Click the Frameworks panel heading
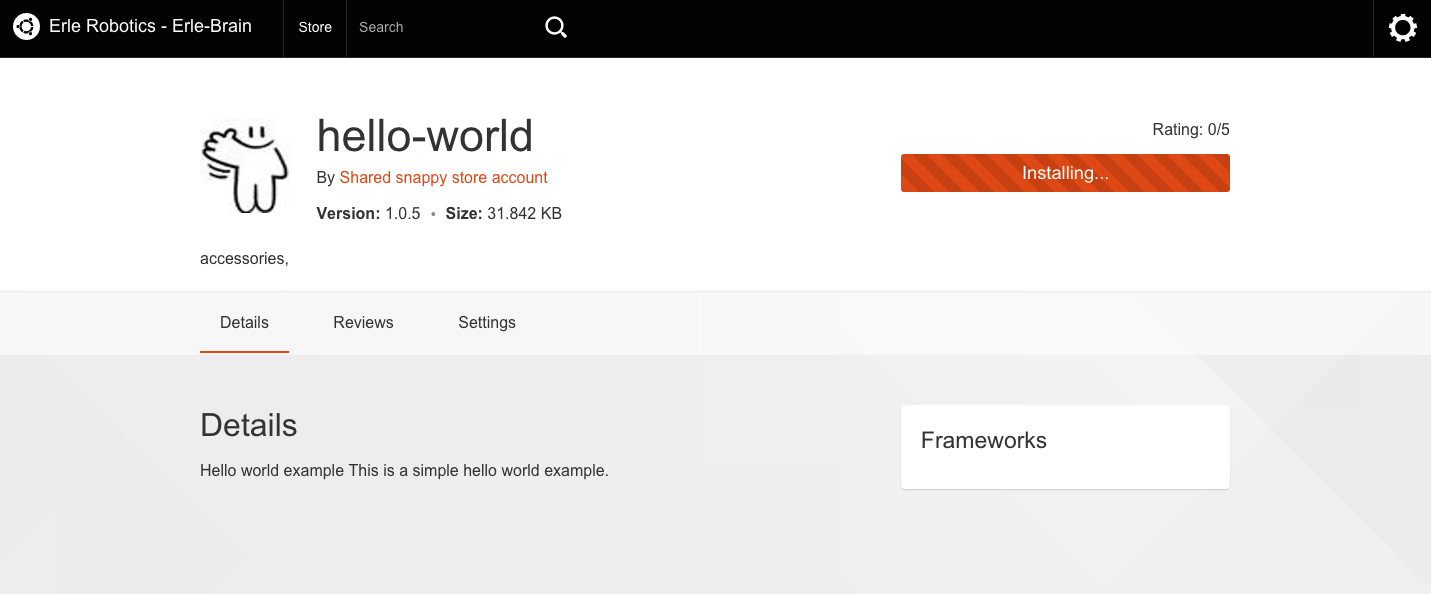 (983, 441)
